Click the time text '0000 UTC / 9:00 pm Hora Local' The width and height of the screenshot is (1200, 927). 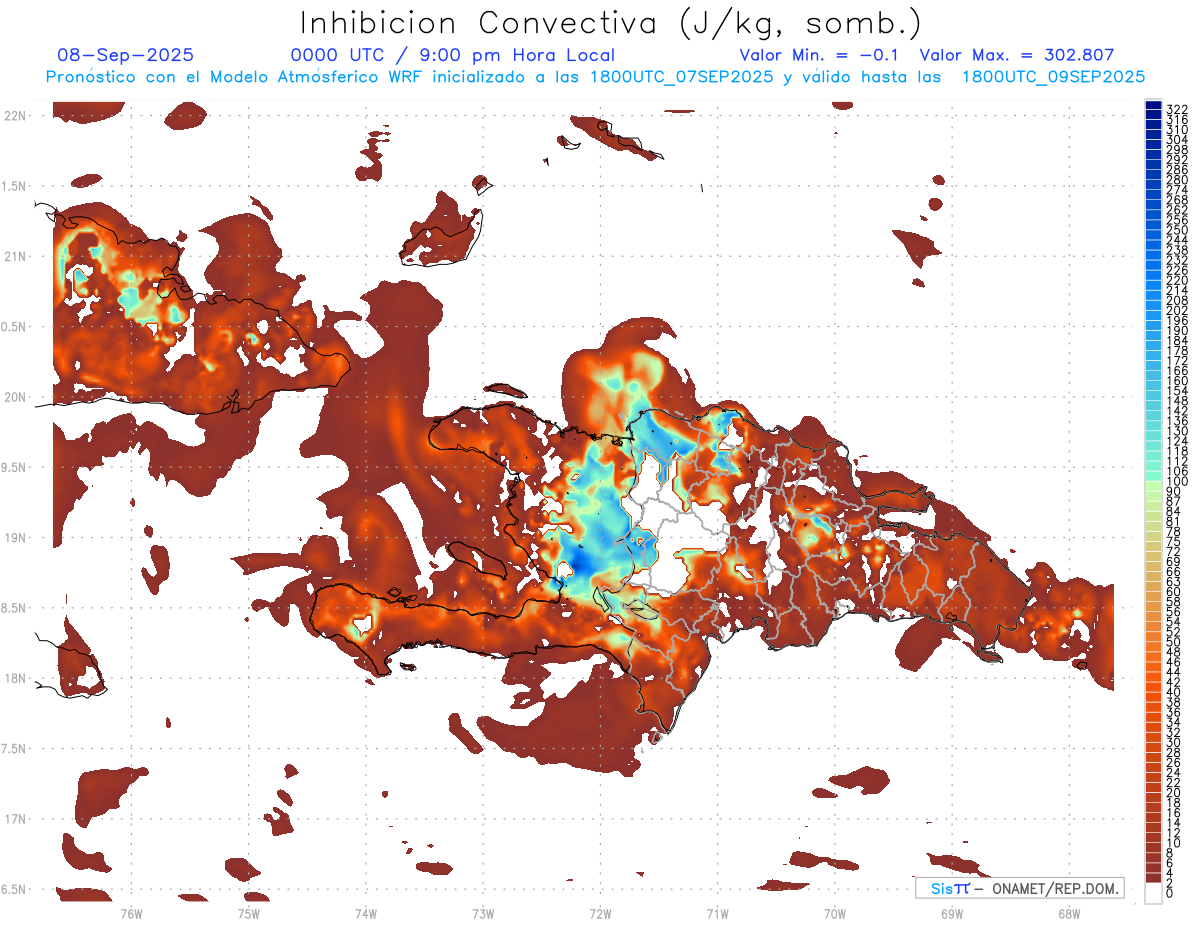coord(453,55)
